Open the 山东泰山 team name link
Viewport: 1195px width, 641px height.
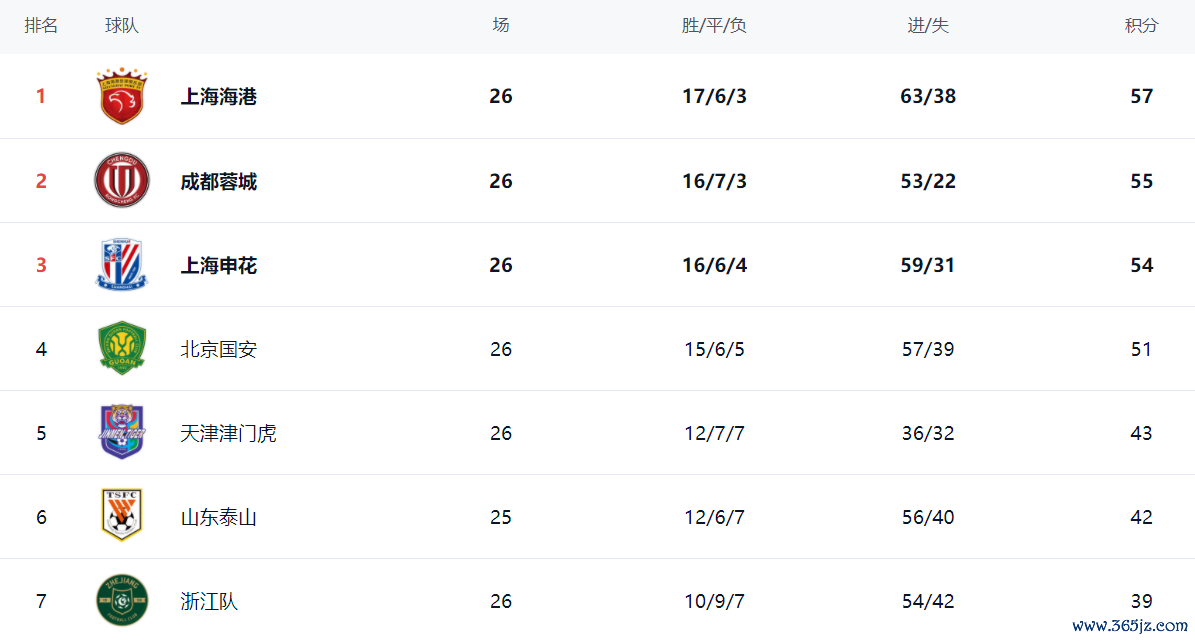(218, 517)
